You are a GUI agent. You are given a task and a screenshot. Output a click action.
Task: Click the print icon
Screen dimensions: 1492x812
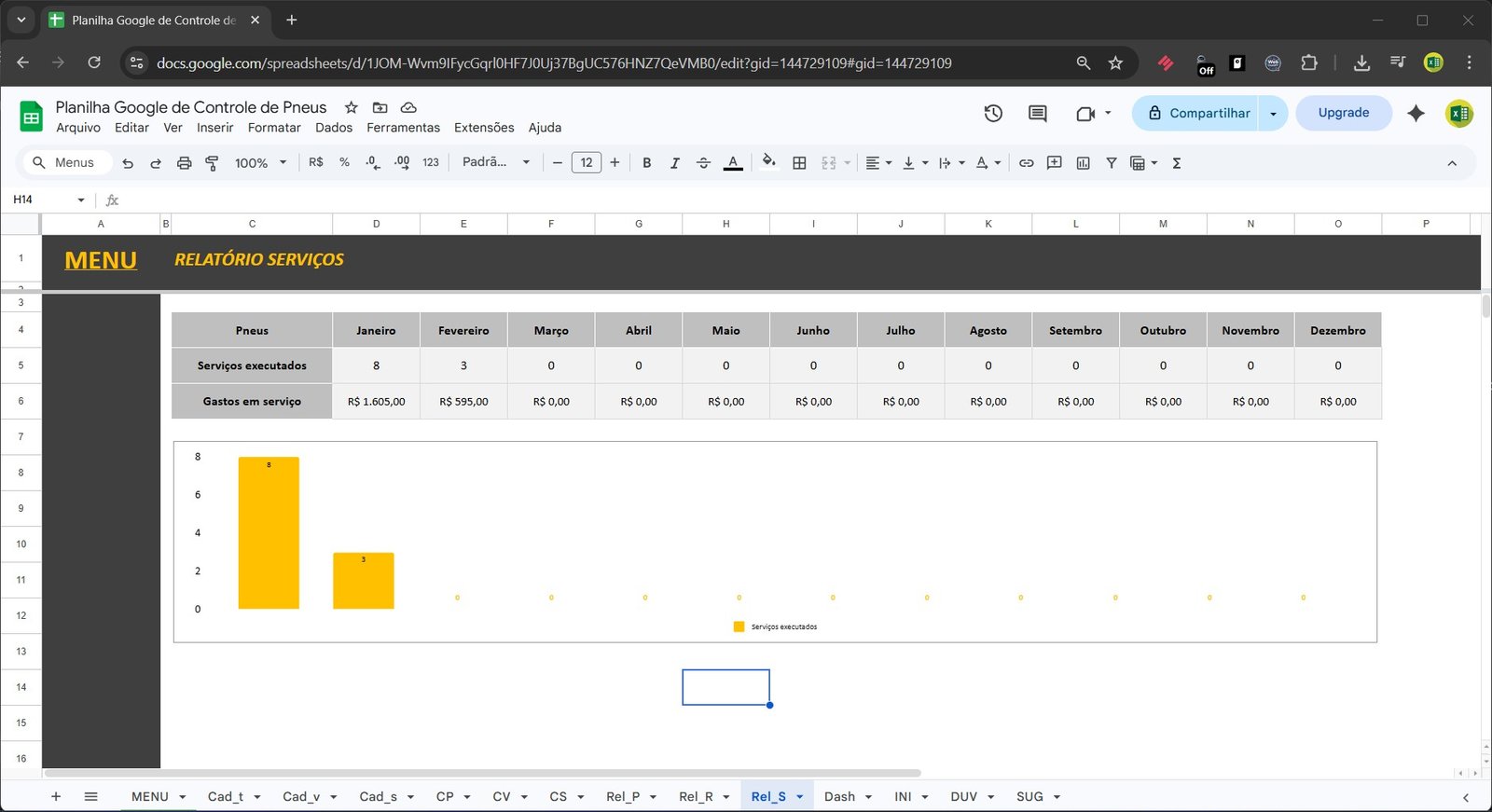(184, 163)
